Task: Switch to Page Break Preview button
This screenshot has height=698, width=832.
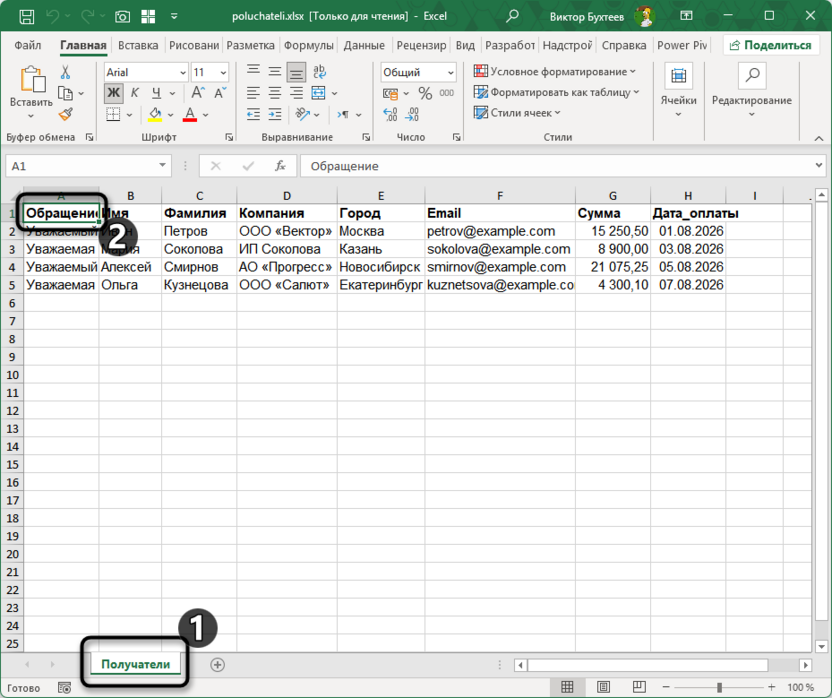Action: (639, 687)
